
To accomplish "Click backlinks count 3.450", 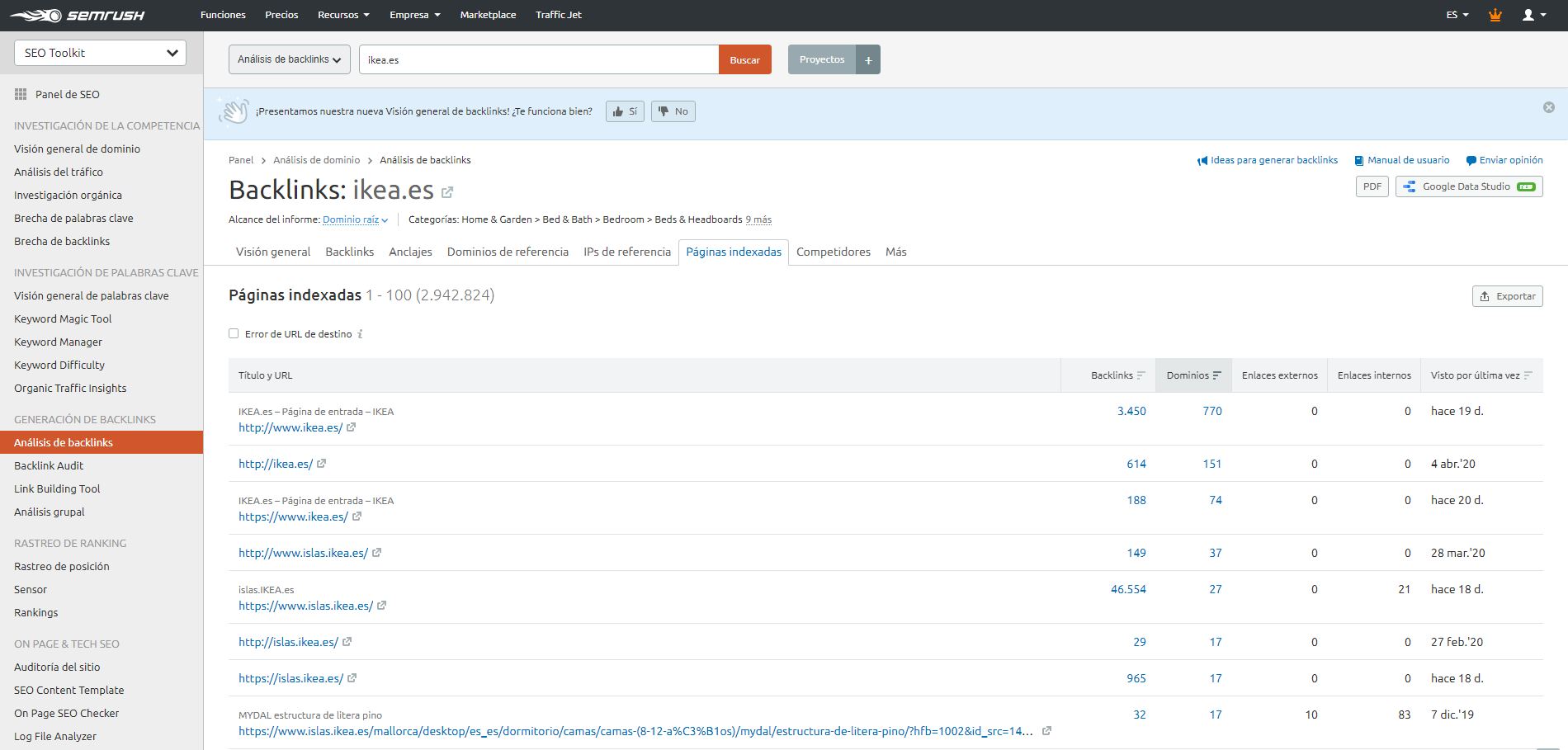I will tap(1131, 411).
